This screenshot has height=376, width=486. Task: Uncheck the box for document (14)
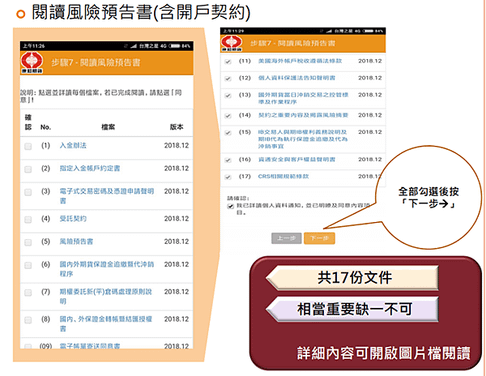[228, 116]
